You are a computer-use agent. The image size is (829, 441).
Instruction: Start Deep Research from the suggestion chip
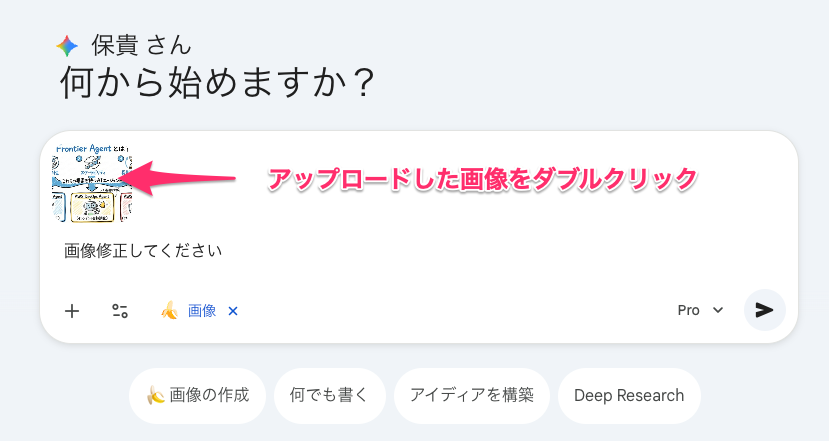629,395
